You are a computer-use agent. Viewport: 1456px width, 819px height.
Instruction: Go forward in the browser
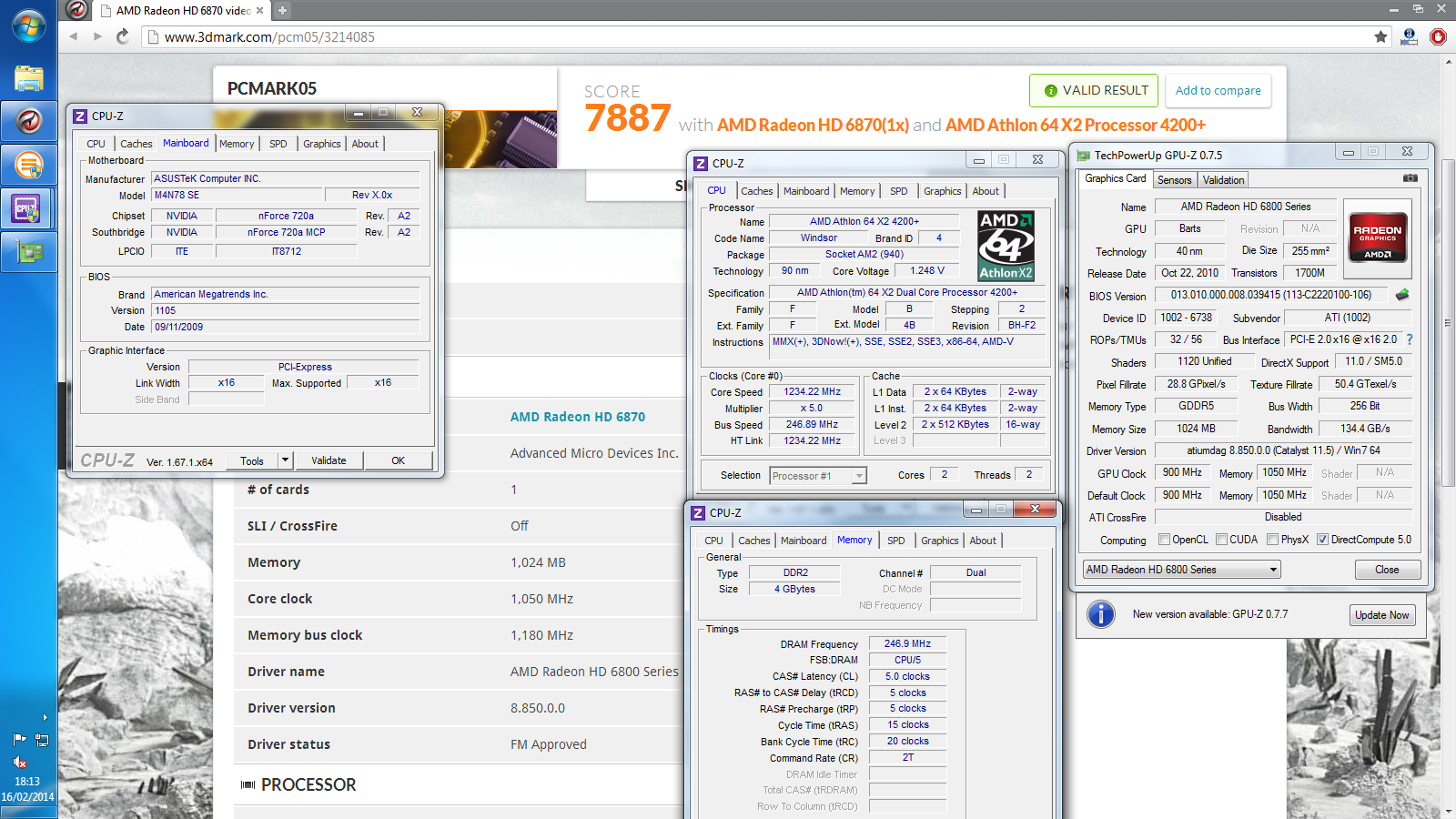pyautogui.click(x=97, y=36)
